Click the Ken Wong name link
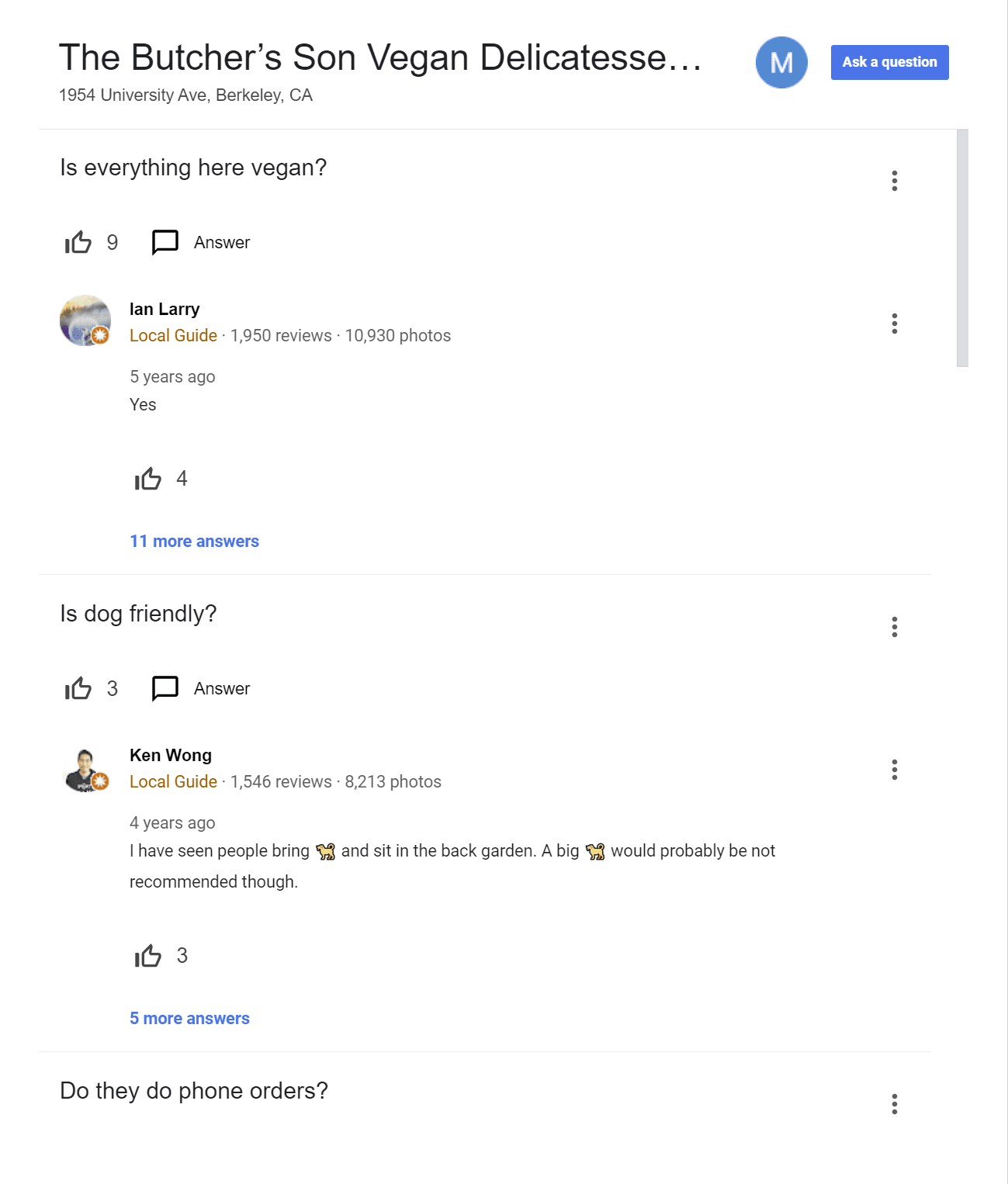 [171, 756]
